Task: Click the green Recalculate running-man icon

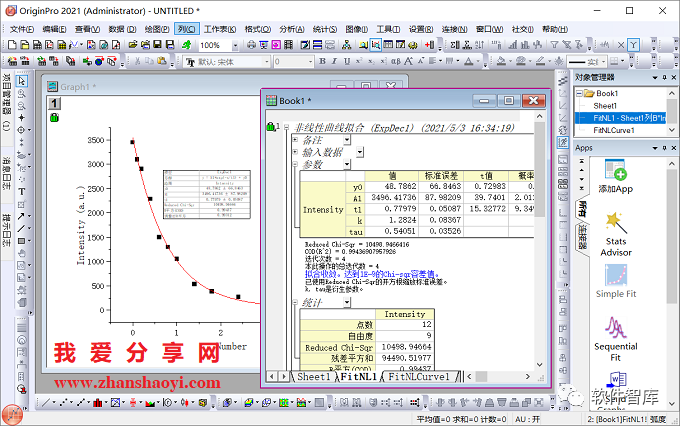Action: (x=186, y=45)
